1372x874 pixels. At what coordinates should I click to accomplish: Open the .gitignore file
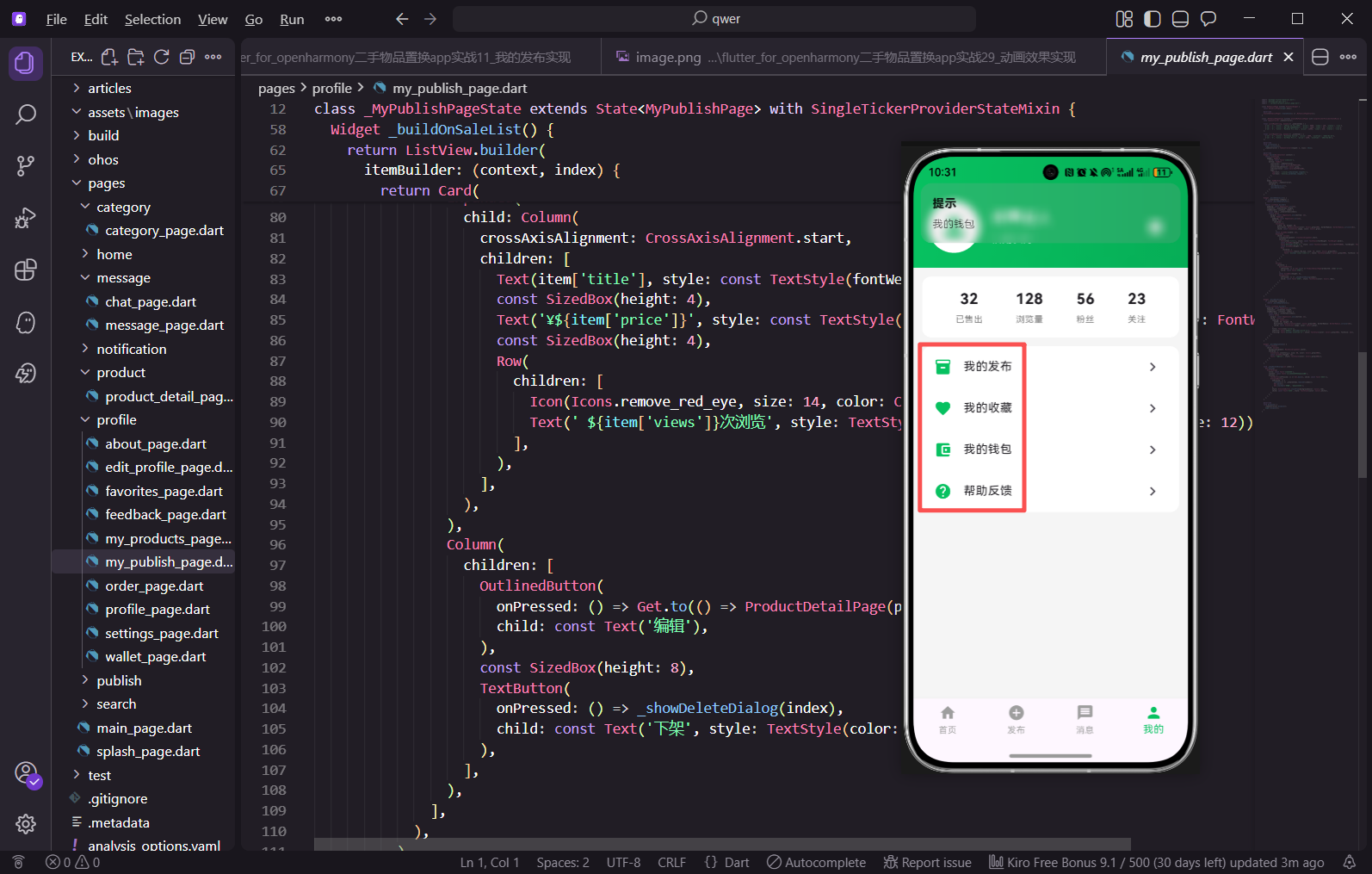(x=117, y=798)
